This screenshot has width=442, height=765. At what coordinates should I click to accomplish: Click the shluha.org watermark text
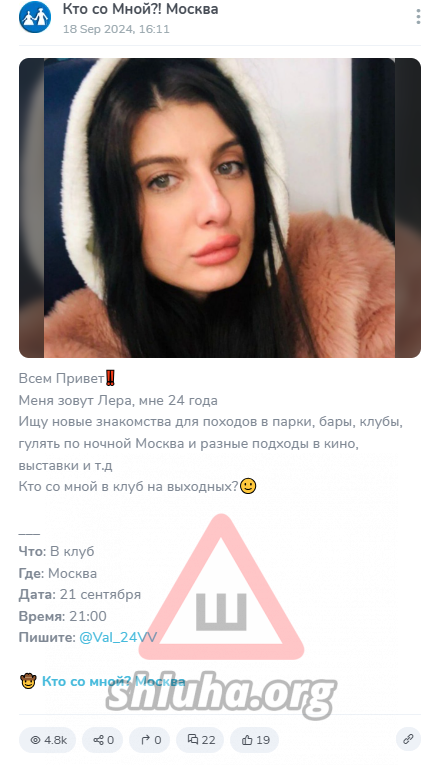(221, 696)
